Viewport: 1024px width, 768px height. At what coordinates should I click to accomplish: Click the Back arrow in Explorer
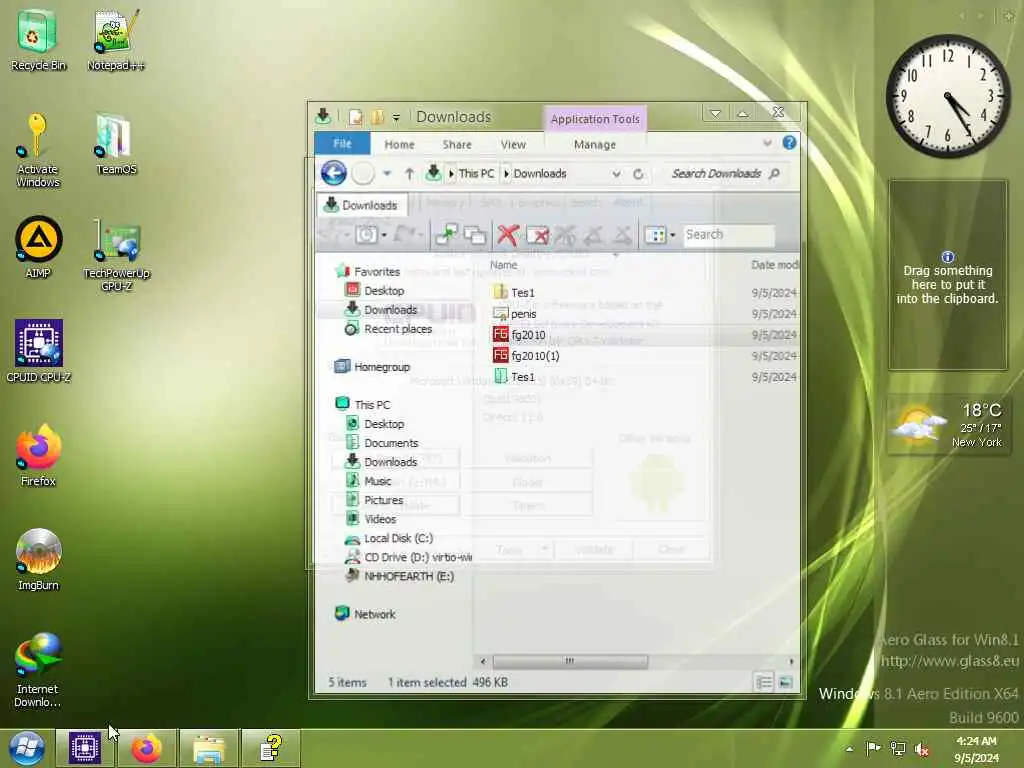pos(334,173)
